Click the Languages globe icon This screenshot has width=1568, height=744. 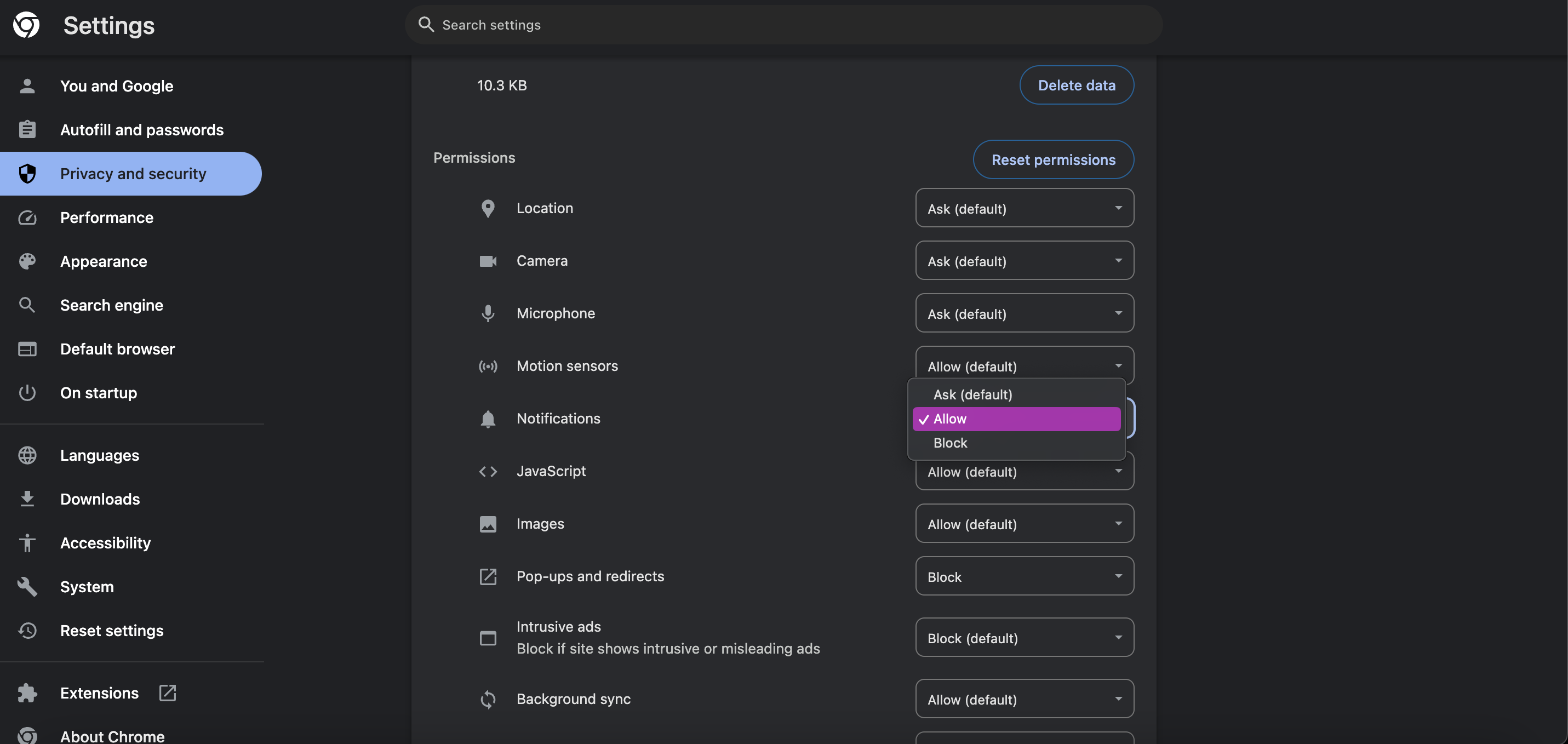click(x=27, y=455)
